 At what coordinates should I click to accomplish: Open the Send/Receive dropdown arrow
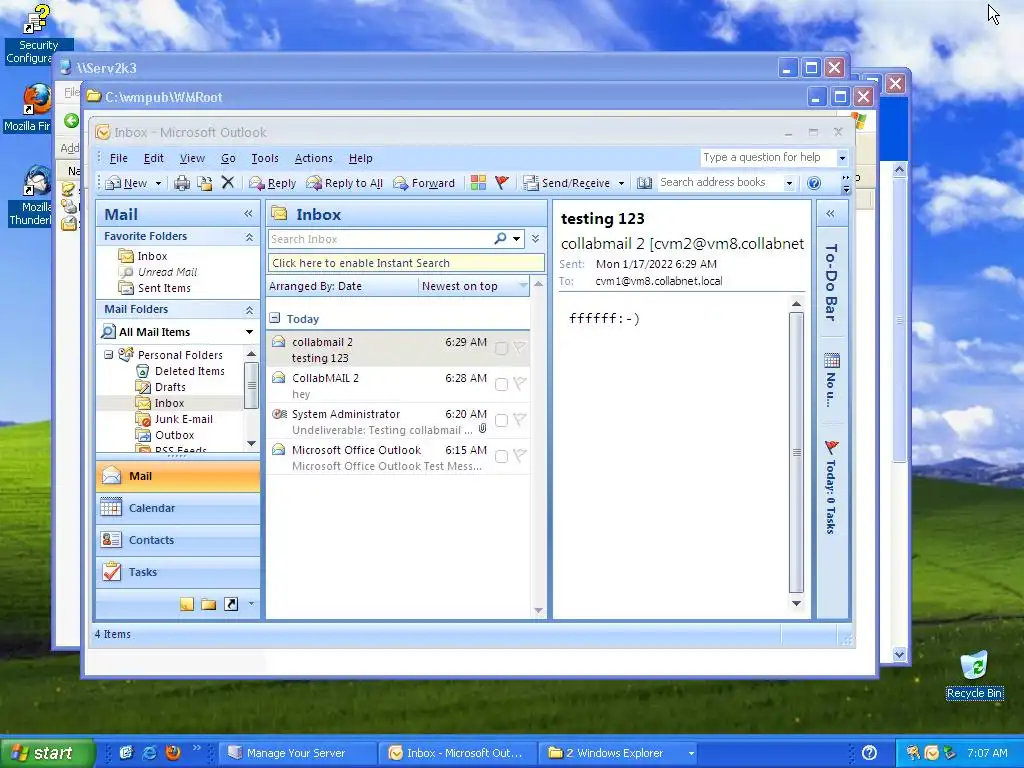point(621,184)
